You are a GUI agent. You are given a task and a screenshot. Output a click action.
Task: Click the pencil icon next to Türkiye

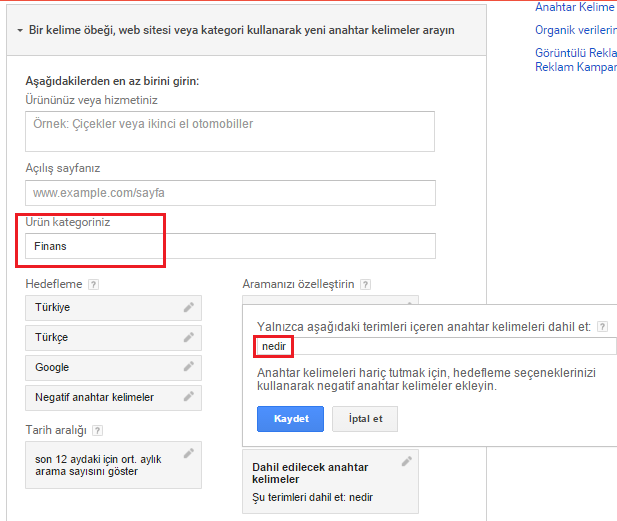188,308
